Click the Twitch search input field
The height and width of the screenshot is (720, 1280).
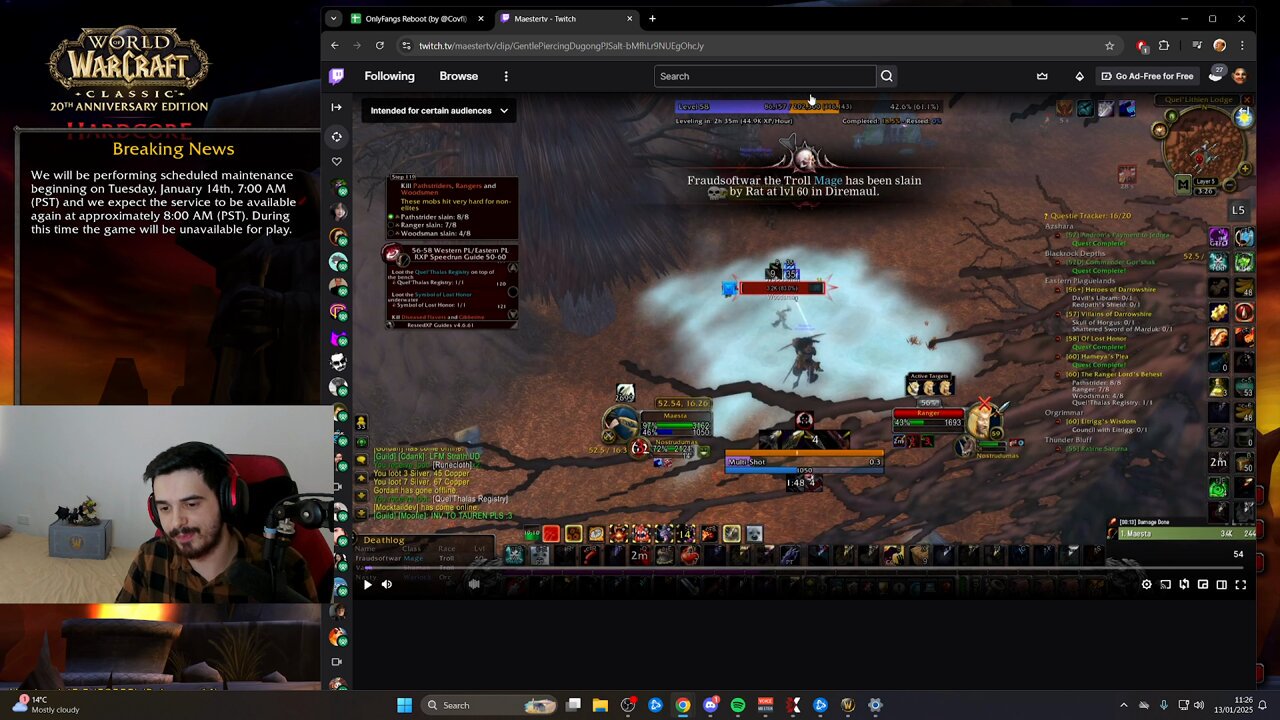click(765, 76)
